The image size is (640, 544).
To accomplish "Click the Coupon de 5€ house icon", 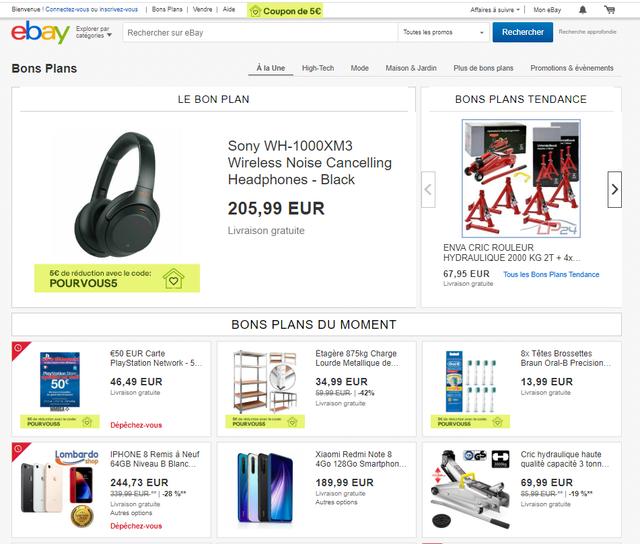I will tap(255, 11).
